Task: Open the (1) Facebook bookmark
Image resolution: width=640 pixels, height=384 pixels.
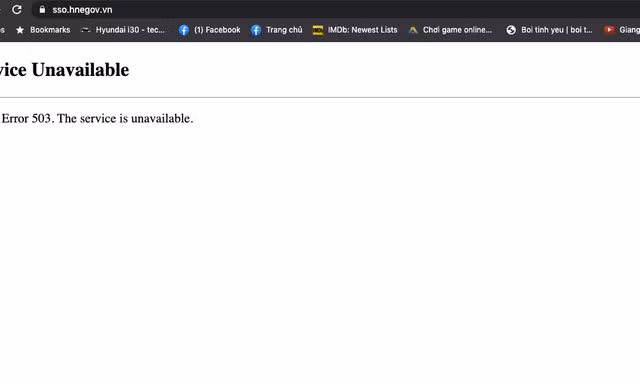Action: [209, 30]
